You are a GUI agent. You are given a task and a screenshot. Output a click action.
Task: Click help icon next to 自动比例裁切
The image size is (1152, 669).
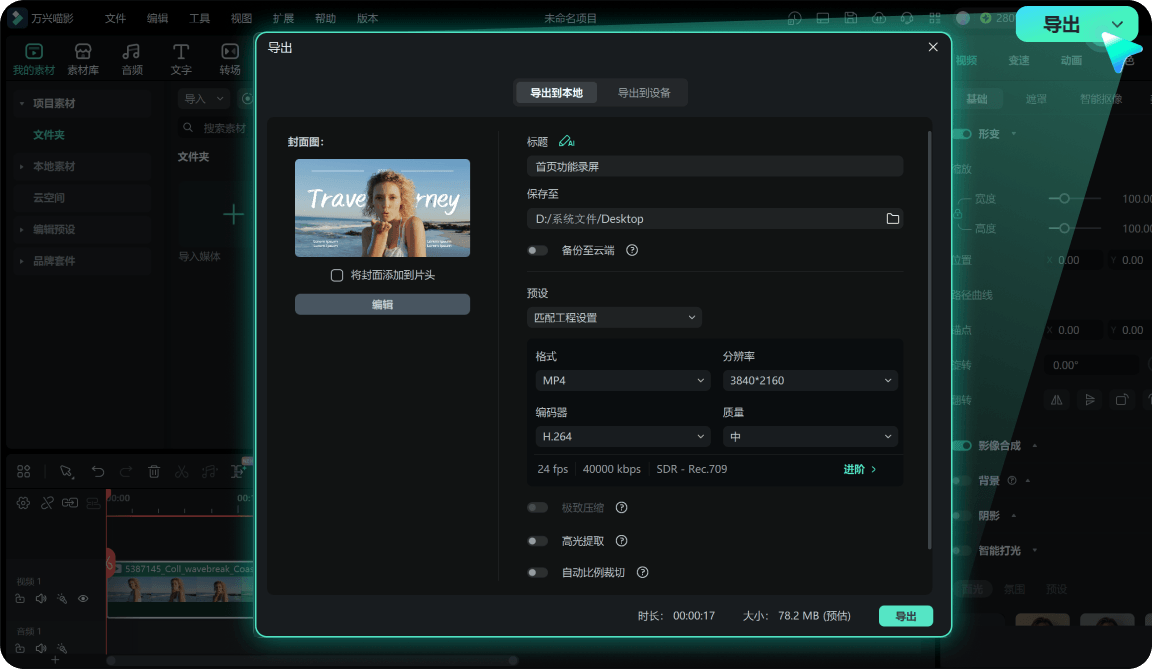(x=643, y=572)
